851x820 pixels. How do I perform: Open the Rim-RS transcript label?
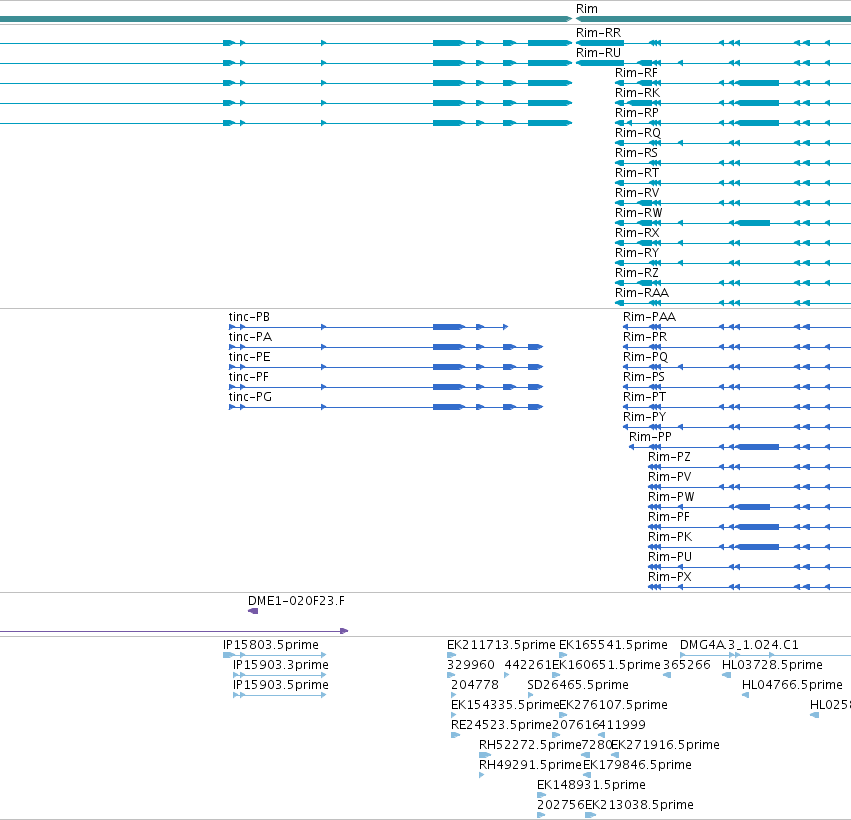636,153
